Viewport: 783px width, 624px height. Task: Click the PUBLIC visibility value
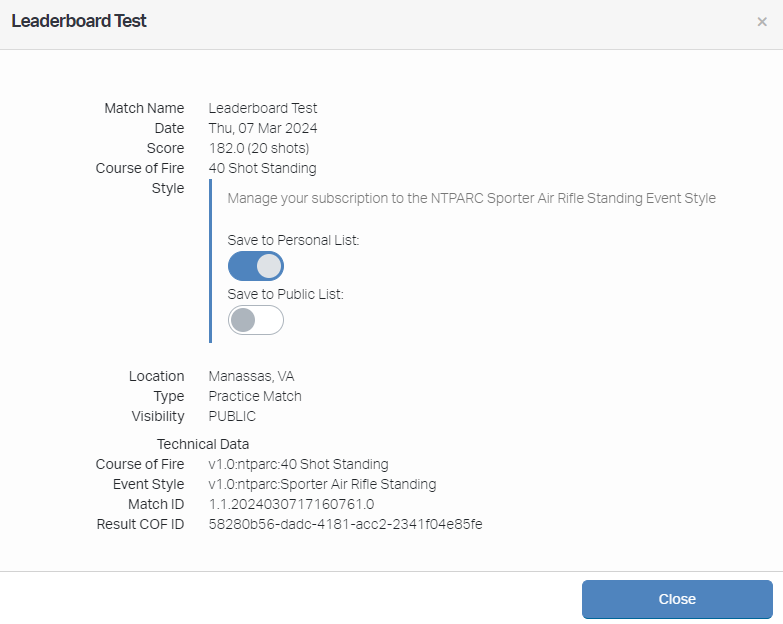tap(232, 416)
